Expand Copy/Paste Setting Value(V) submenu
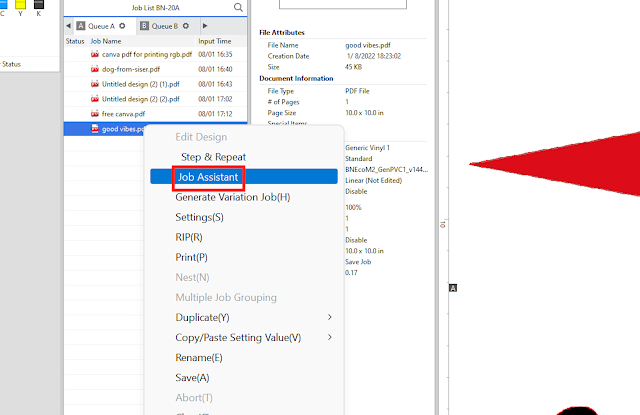Viewport: 640px width, 415px height. (244, 337)
